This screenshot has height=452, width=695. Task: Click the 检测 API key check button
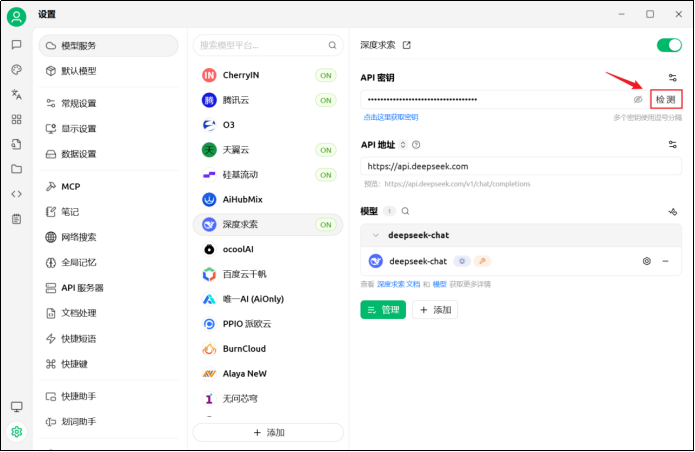[666, 99]
